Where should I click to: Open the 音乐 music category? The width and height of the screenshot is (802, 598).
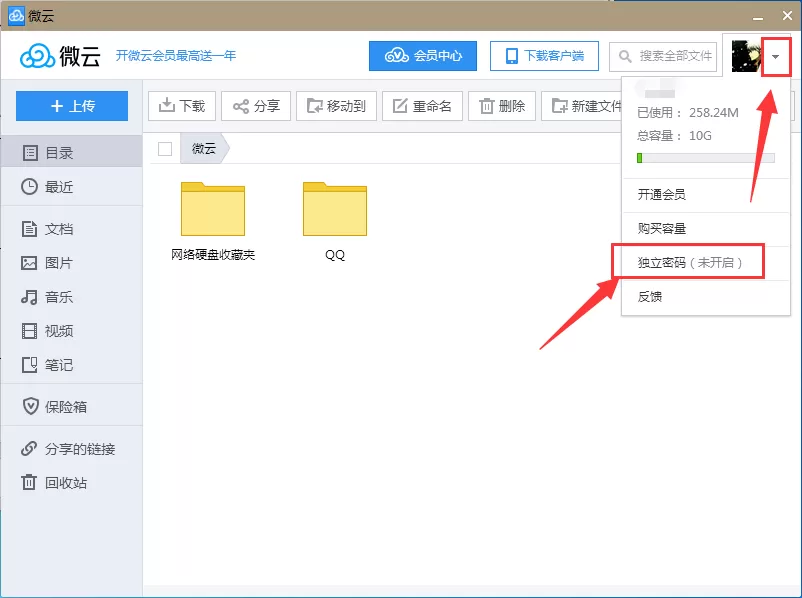click(71, 297)
